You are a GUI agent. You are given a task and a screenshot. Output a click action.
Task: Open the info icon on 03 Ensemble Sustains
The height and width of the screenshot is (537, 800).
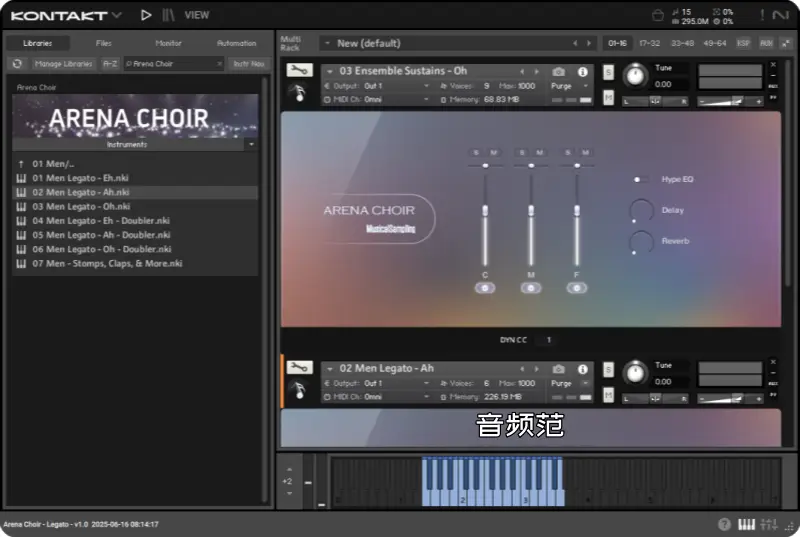pyautogui.click(x=583, y=72)
